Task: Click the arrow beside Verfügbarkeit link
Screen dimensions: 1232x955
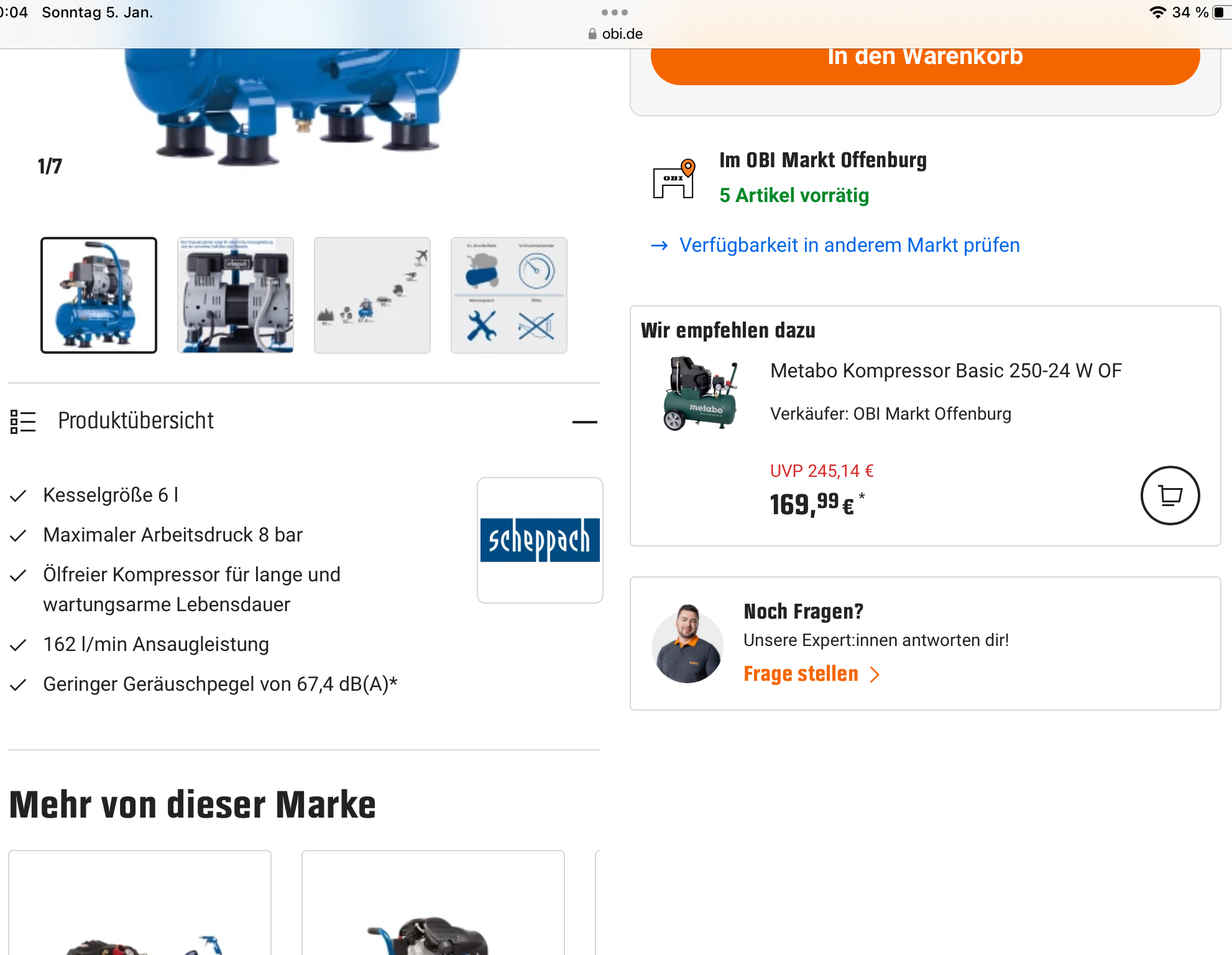Action: [x=660, y=246]
